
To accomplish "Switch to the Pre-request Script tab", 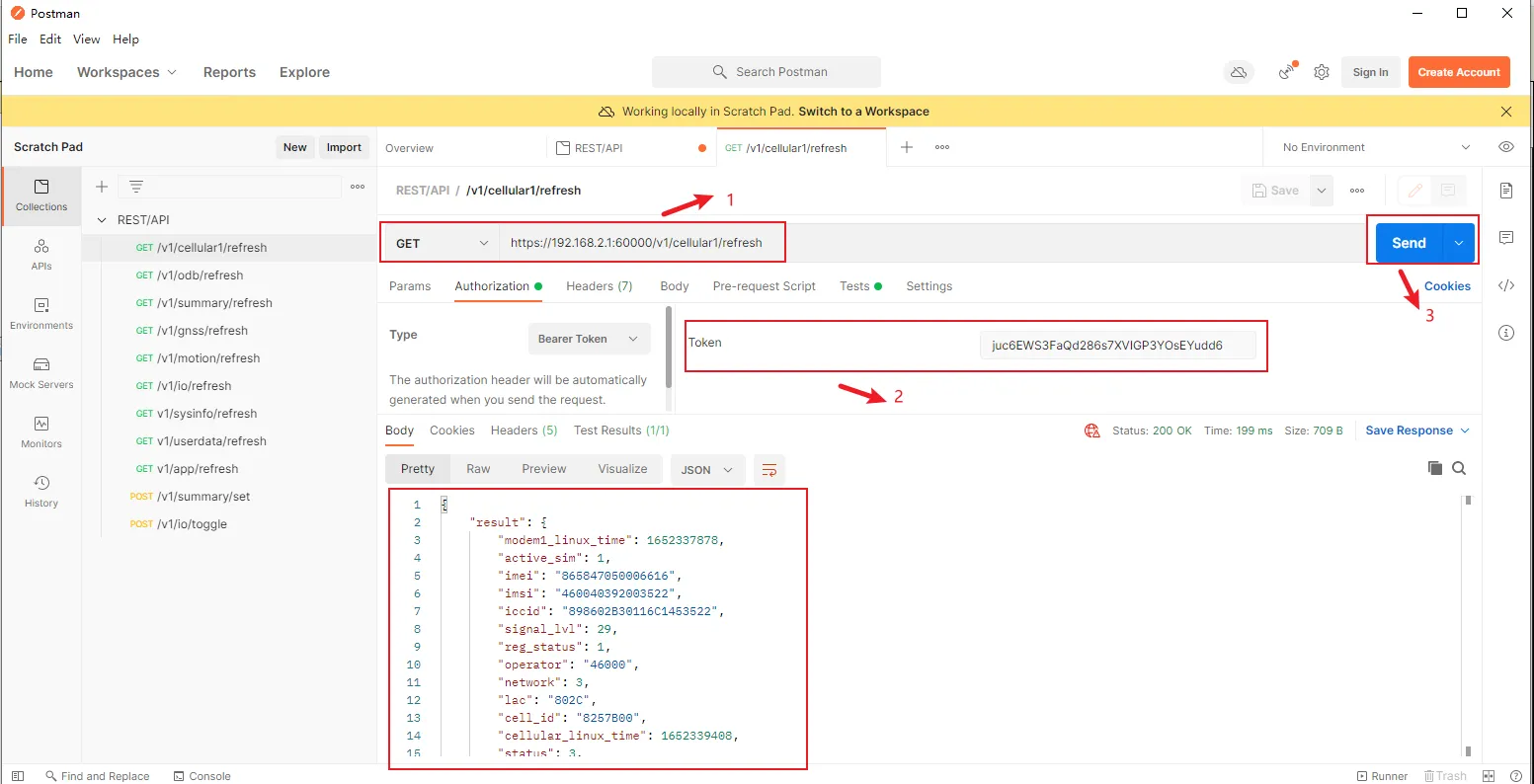I will click(765, 286).
